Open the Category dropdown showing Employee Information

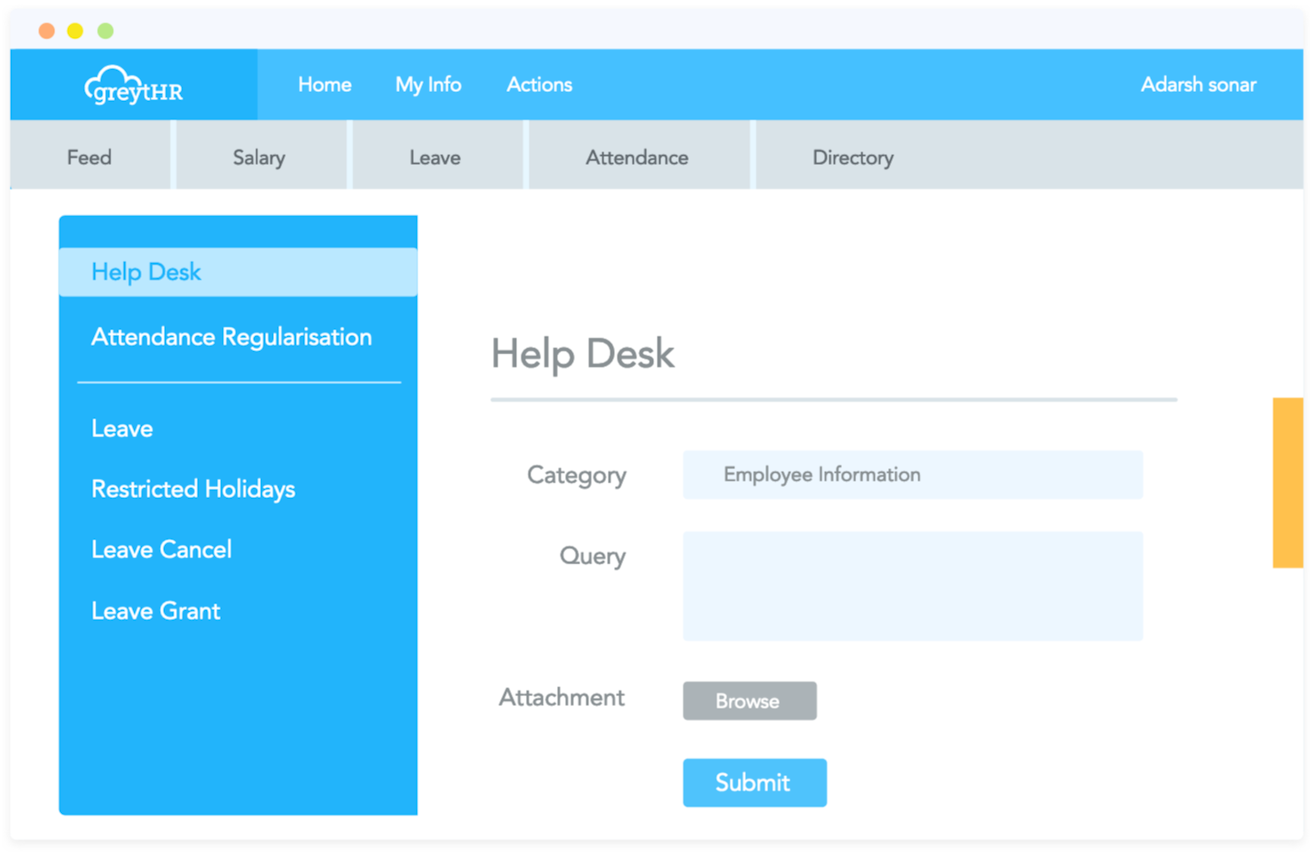tap(912, 474)
